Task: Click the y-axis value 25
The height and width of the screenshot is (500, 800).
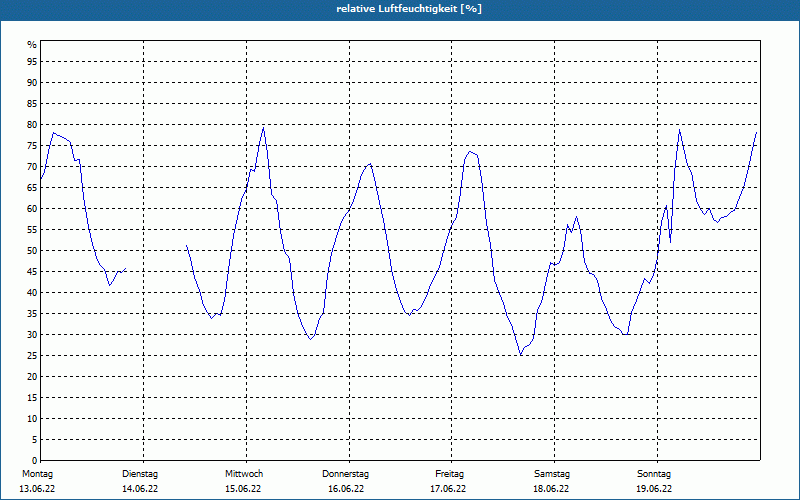Action: pyautogui.click(x=32, y=356)
